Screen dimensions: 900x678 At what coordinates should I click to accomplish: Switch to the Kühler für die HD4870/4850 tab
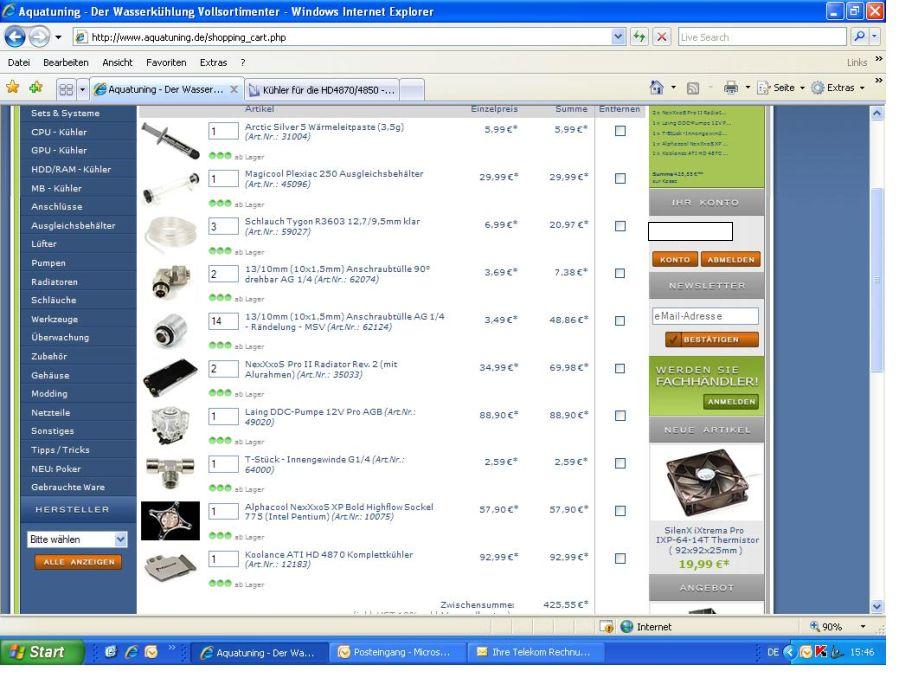click(321, 90)
